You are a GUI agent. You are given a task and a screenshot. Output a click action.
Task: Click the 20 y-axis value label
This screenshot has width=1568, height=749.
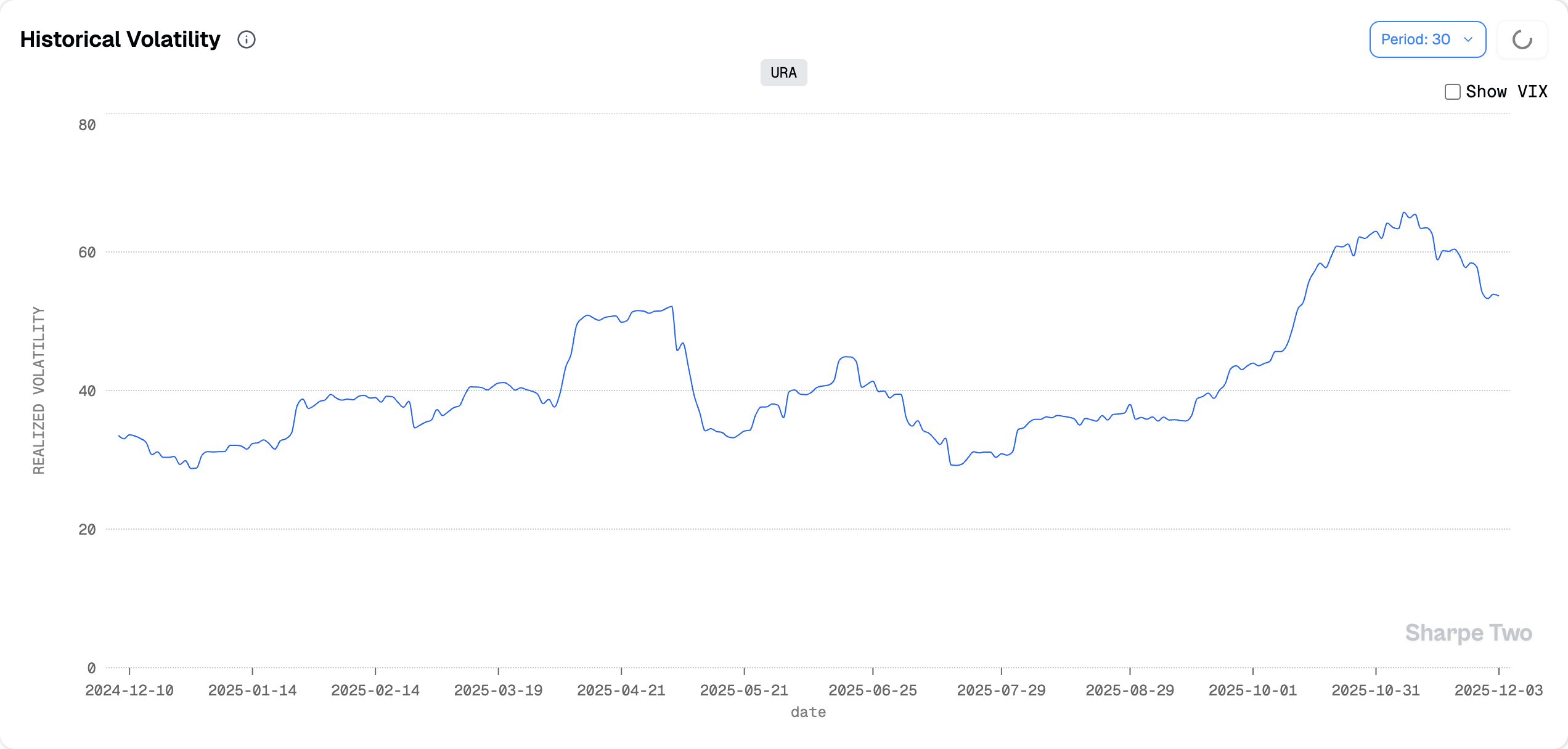(x=87, y=530)
